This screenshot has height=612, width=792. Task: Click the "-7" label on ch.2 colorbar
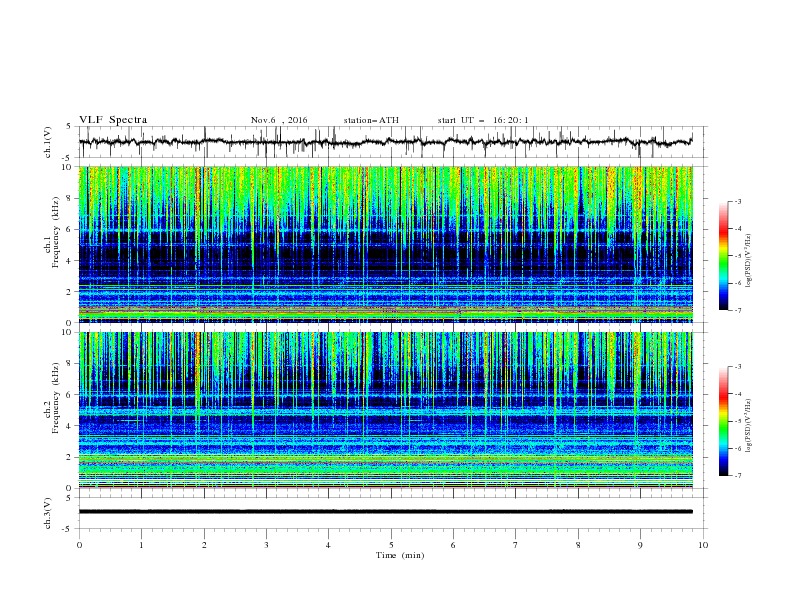(x=737, y=476)
